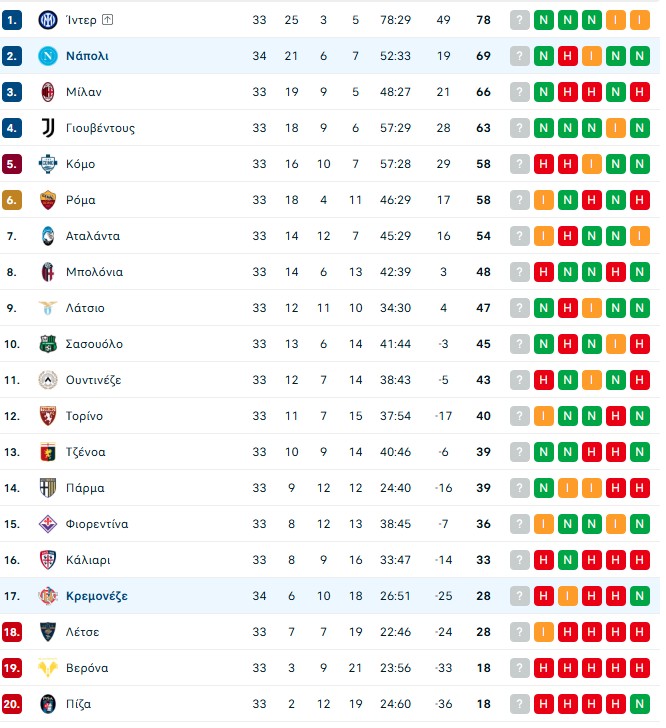Click the grey question-mark badge in Κόμο's row
The width and height of the screenshot is (666, 728).
[519, 164]
